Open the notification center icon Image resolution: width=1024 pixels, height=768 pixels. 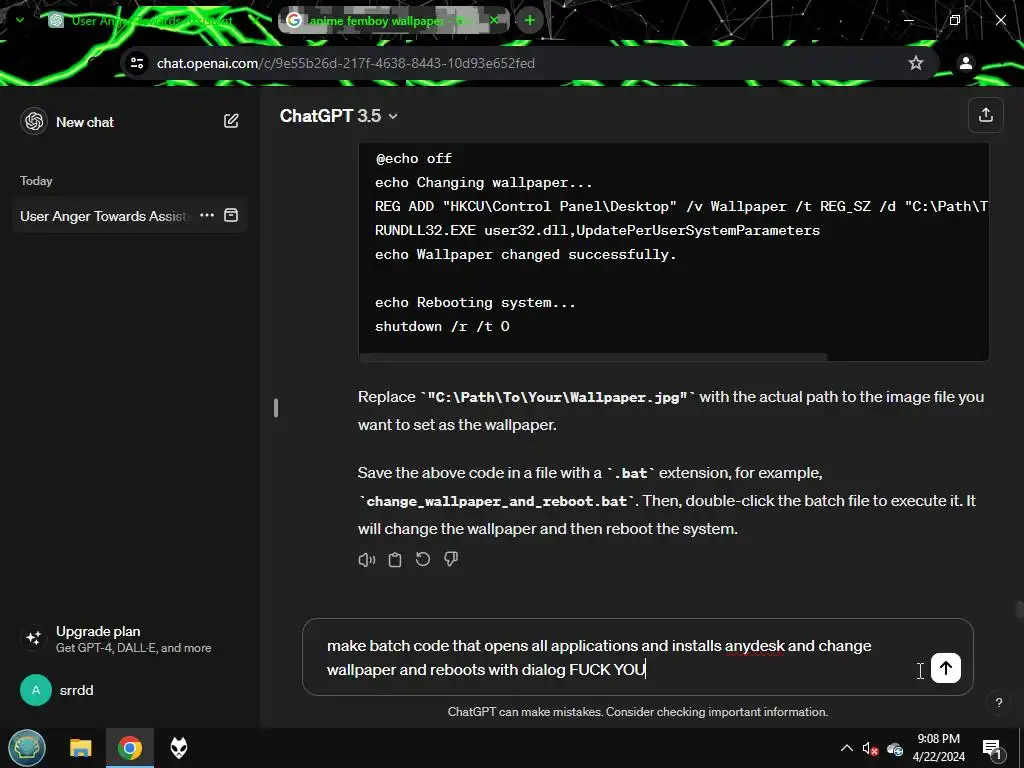(991, 748)
